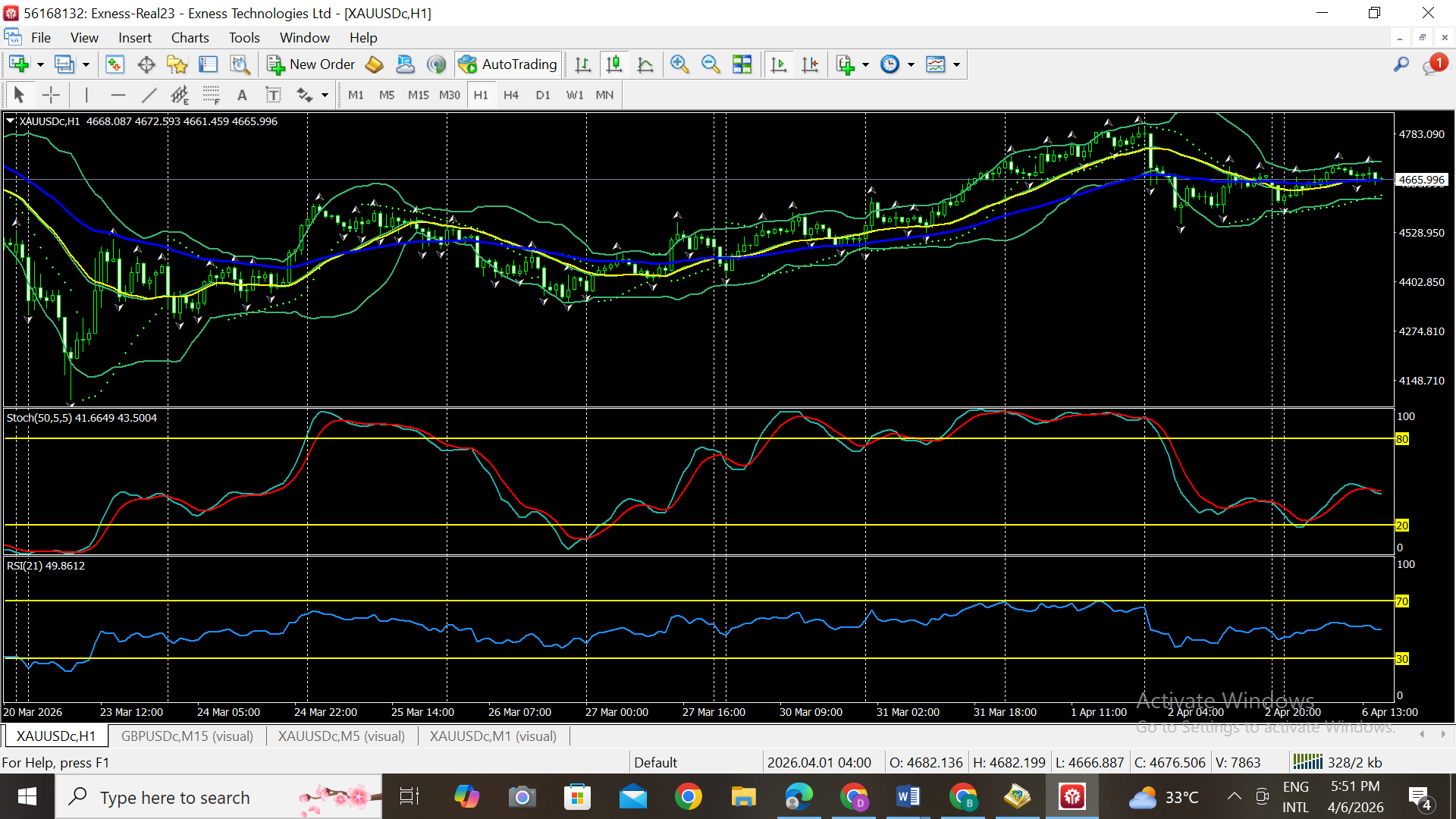The image size is (1456, 819).
Task: Switch to the GBPUSDc,M15 (visual) tab
Action: pyautogui.click(x=187, y=736)
